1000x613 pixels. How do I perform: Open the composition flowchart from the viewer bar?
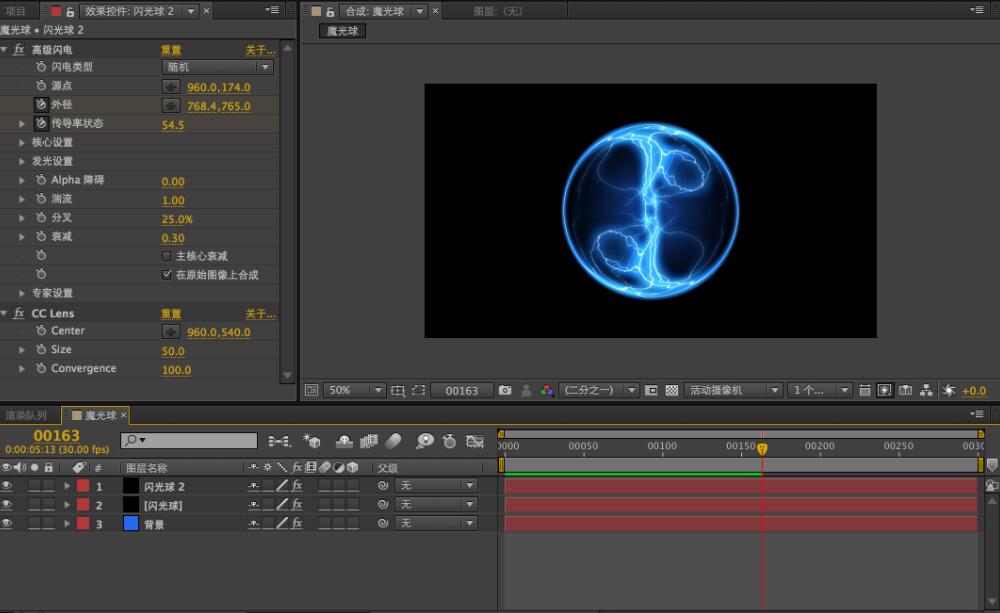coord(926,390)
